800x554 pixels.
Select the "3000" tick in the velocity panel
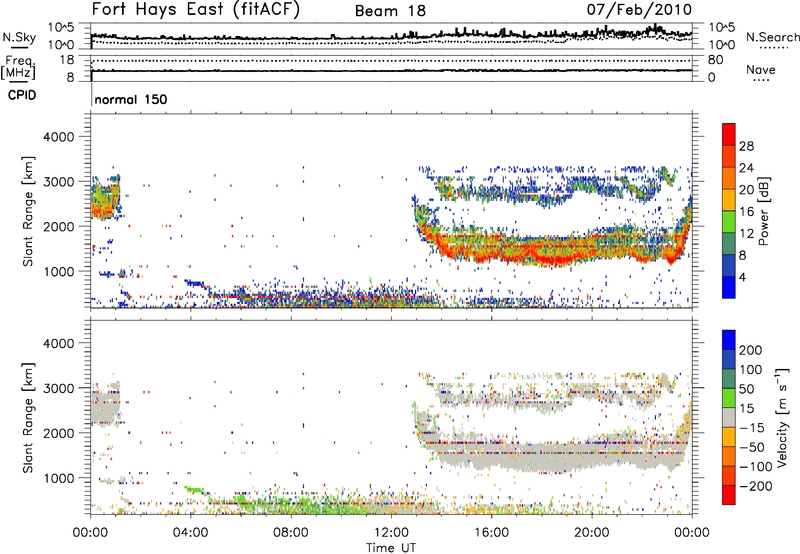58,388
